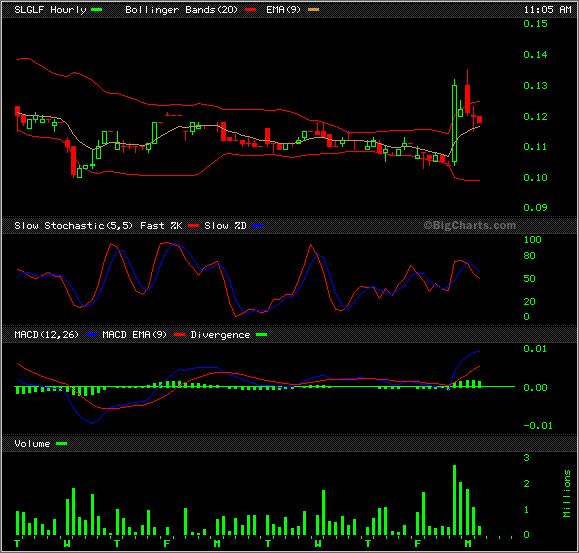
Task: Click the 3 value on the volume axis
Action: click(527, 458)
